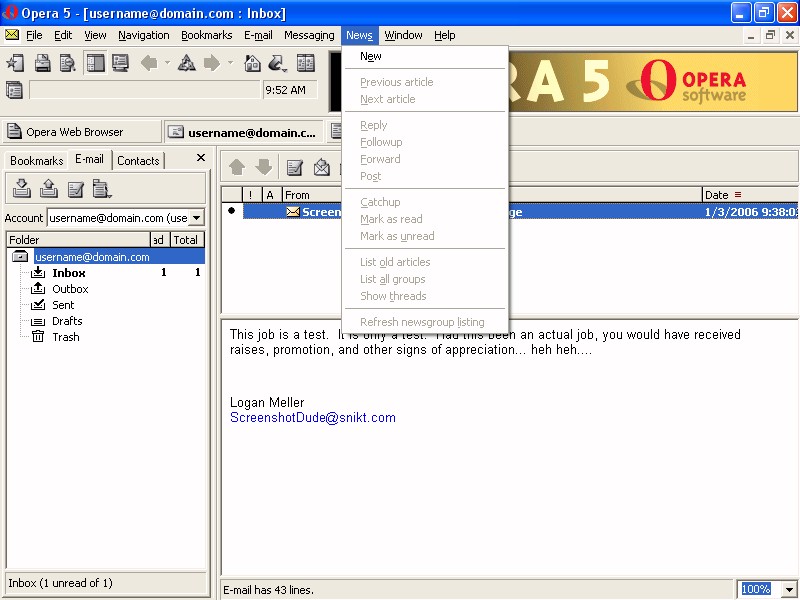The width and height of the screenshot is (800, 600).
Task: Click the New window icon with the star
Action: point(15,64)
